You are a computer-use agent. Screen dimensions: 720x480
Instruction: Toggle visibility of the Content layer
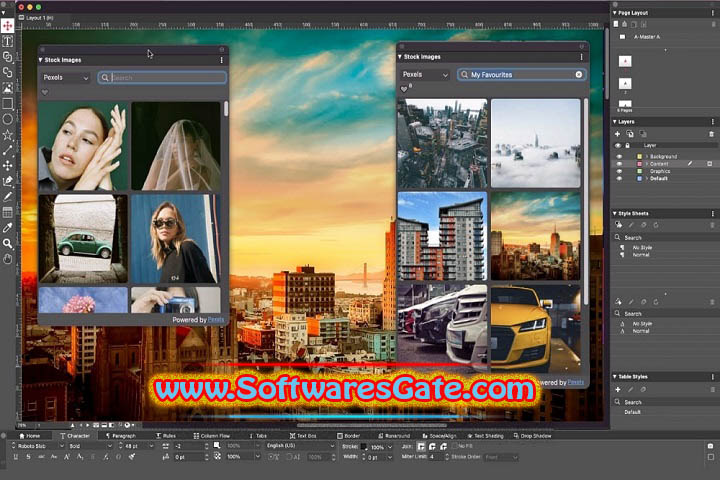pos(619,164)
